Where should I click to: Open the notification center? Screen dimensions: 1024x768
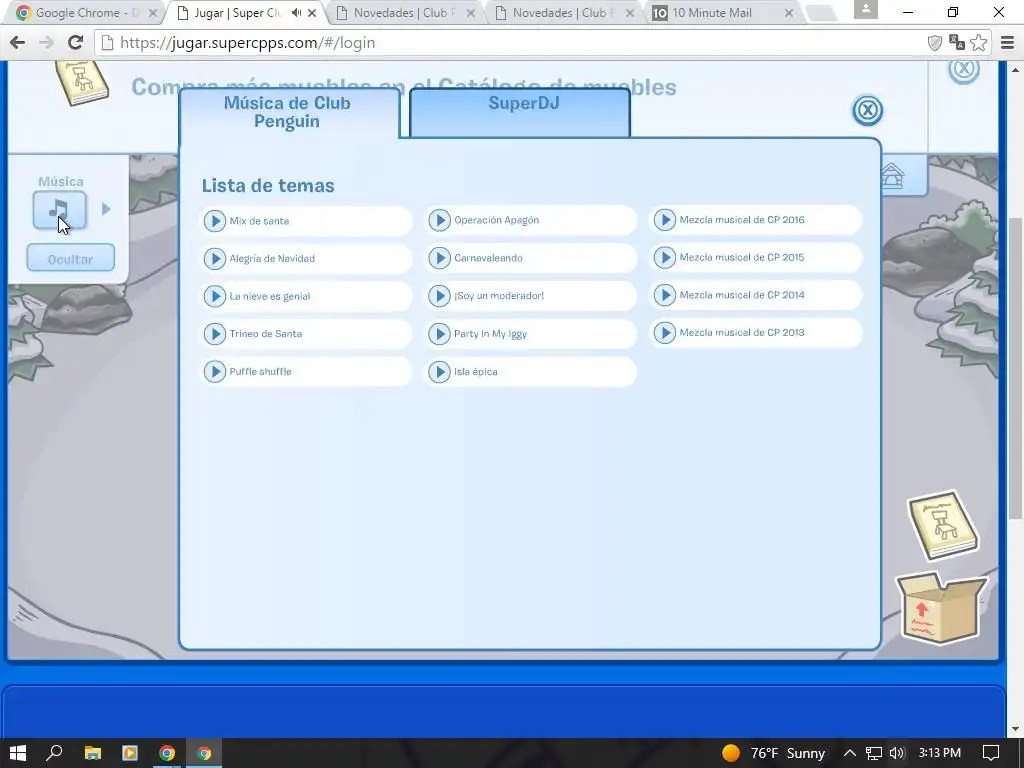(991, 753)
